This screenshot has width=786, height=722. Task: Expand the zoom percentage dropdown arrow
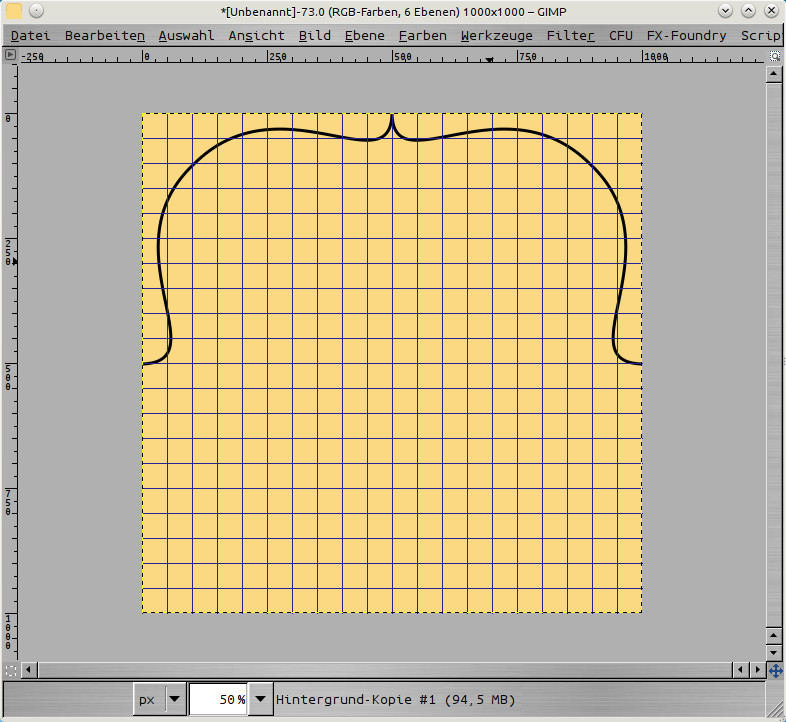[x=260, y=700]
